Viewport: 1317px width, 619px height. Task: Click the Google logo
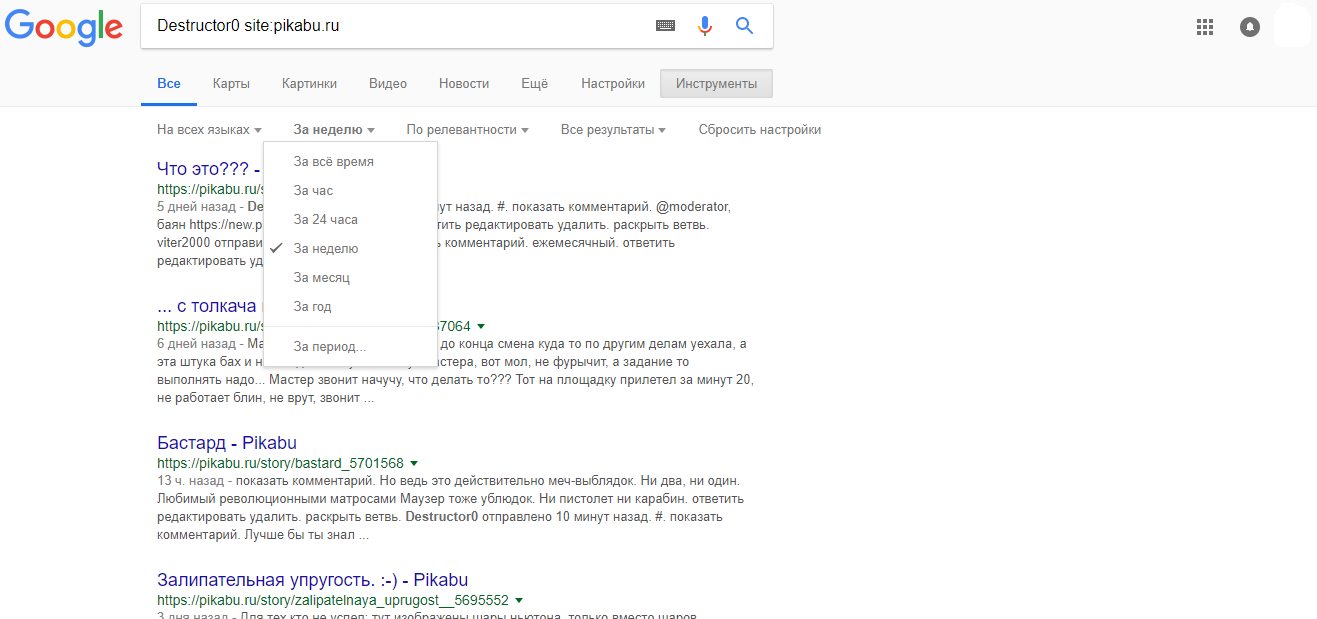(x=63, y=28)
